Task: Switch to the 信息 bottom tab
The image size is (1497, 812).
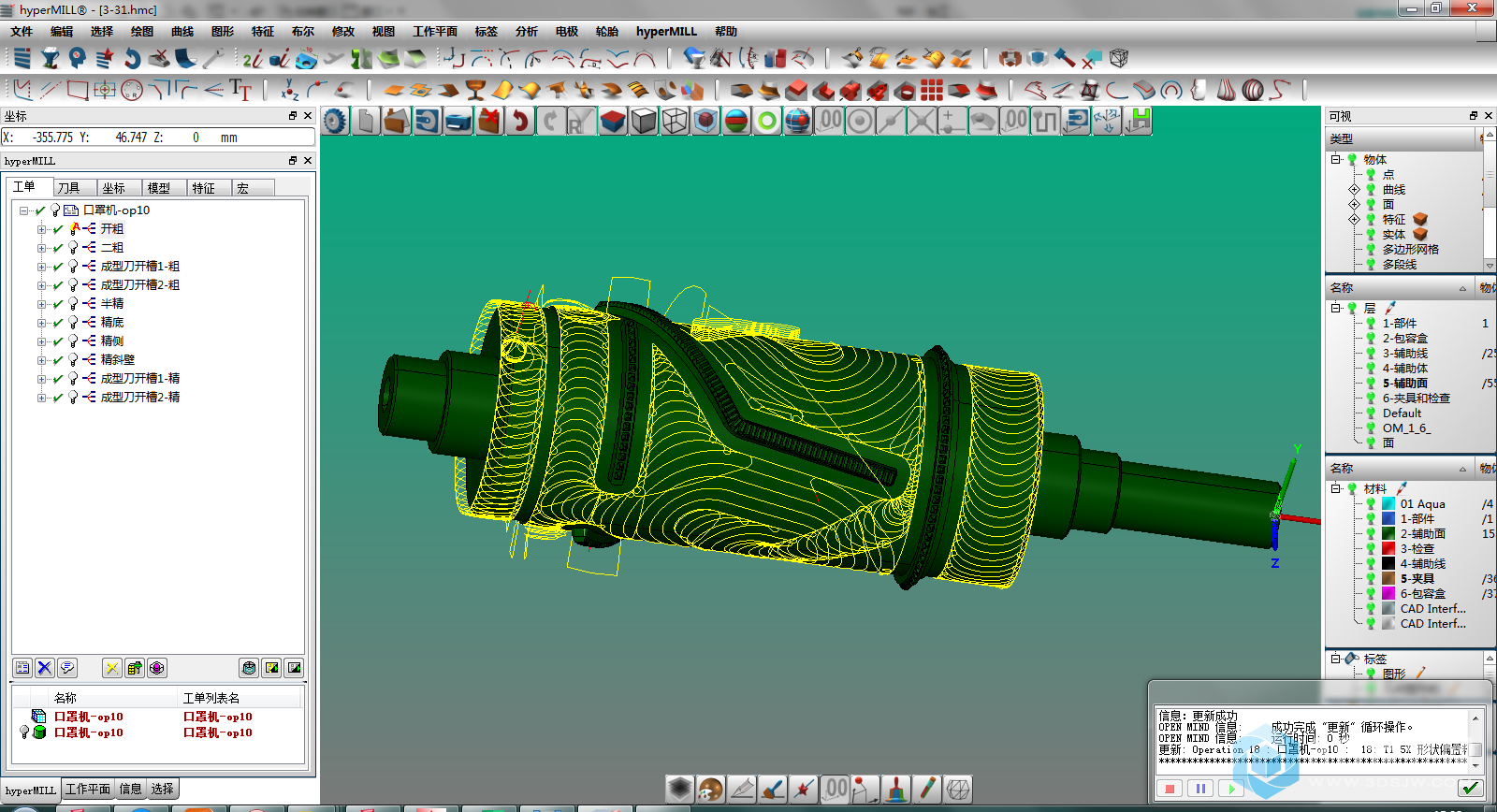Action: 131,789
